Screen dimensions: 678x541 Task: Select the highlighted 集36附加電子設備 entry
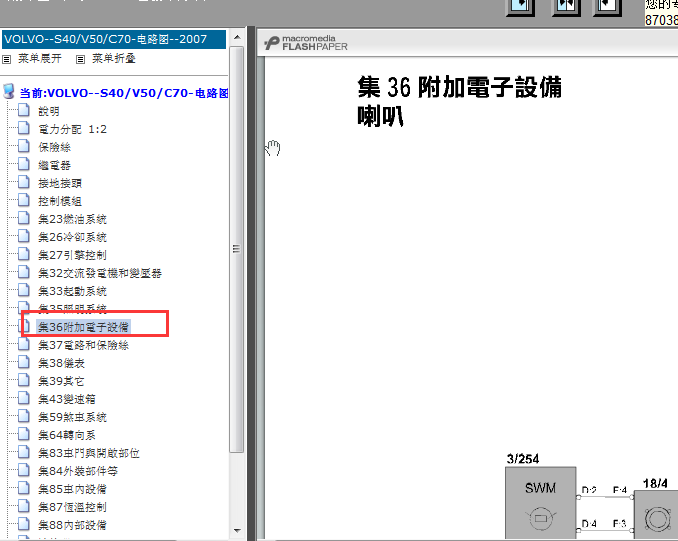[83, 327]
